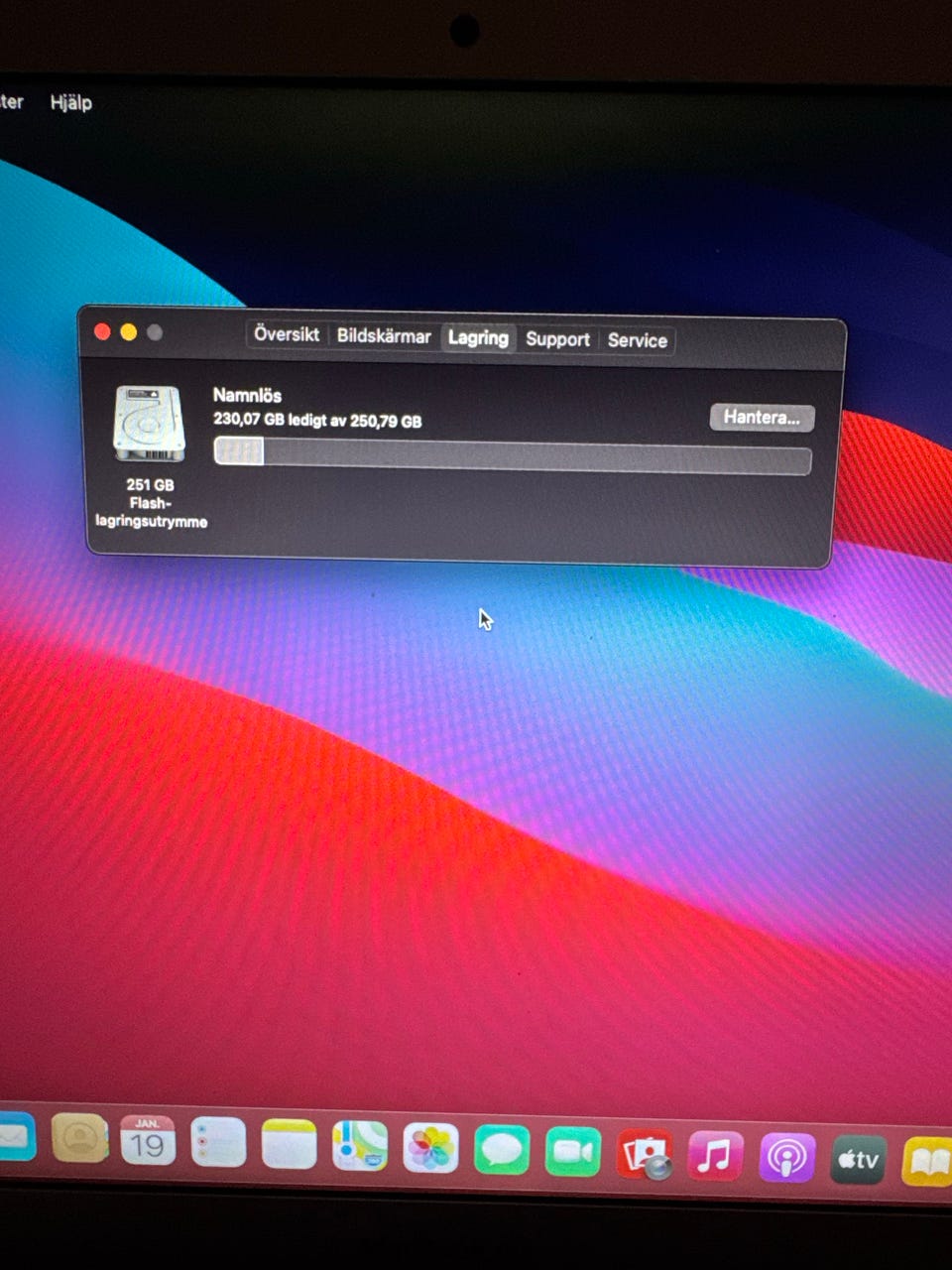Open the Photos app
Viewport: 952px width, 1270px height.
pyautogui.click(x=430, y=1148)
